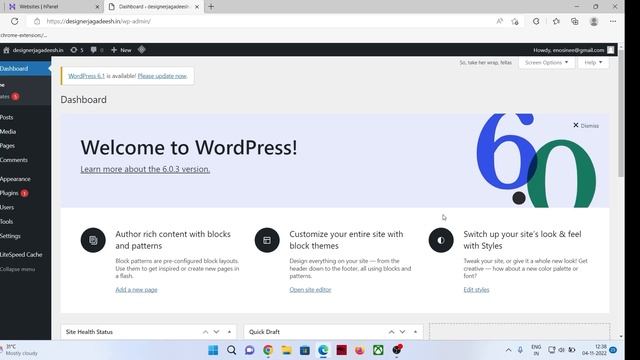This screenshot has width=640, height=360.
Task: Open a new browser tab with plus
Action: click(211, 7)
